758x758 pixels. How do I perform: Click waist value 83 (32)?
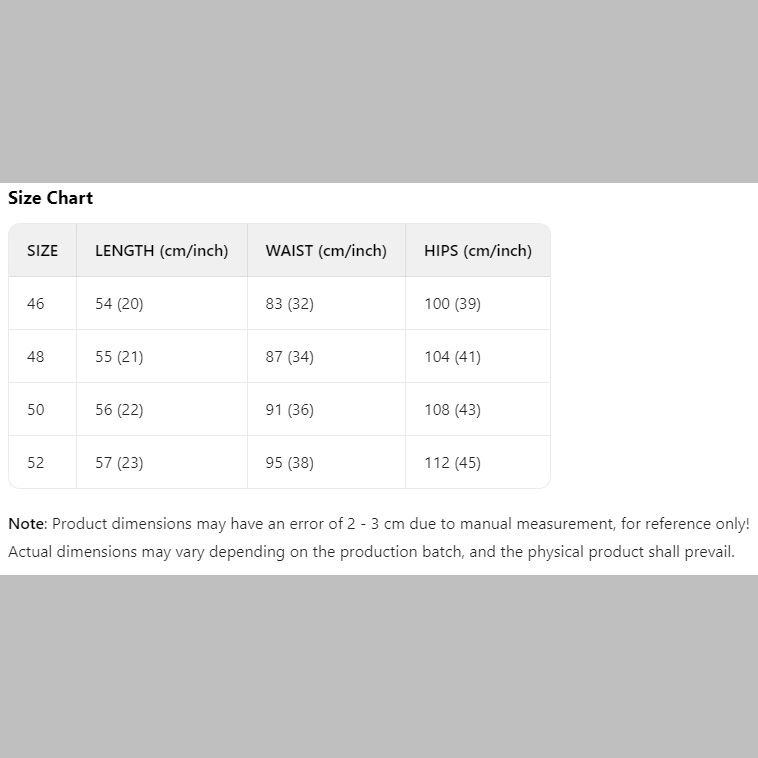(289, 304)
